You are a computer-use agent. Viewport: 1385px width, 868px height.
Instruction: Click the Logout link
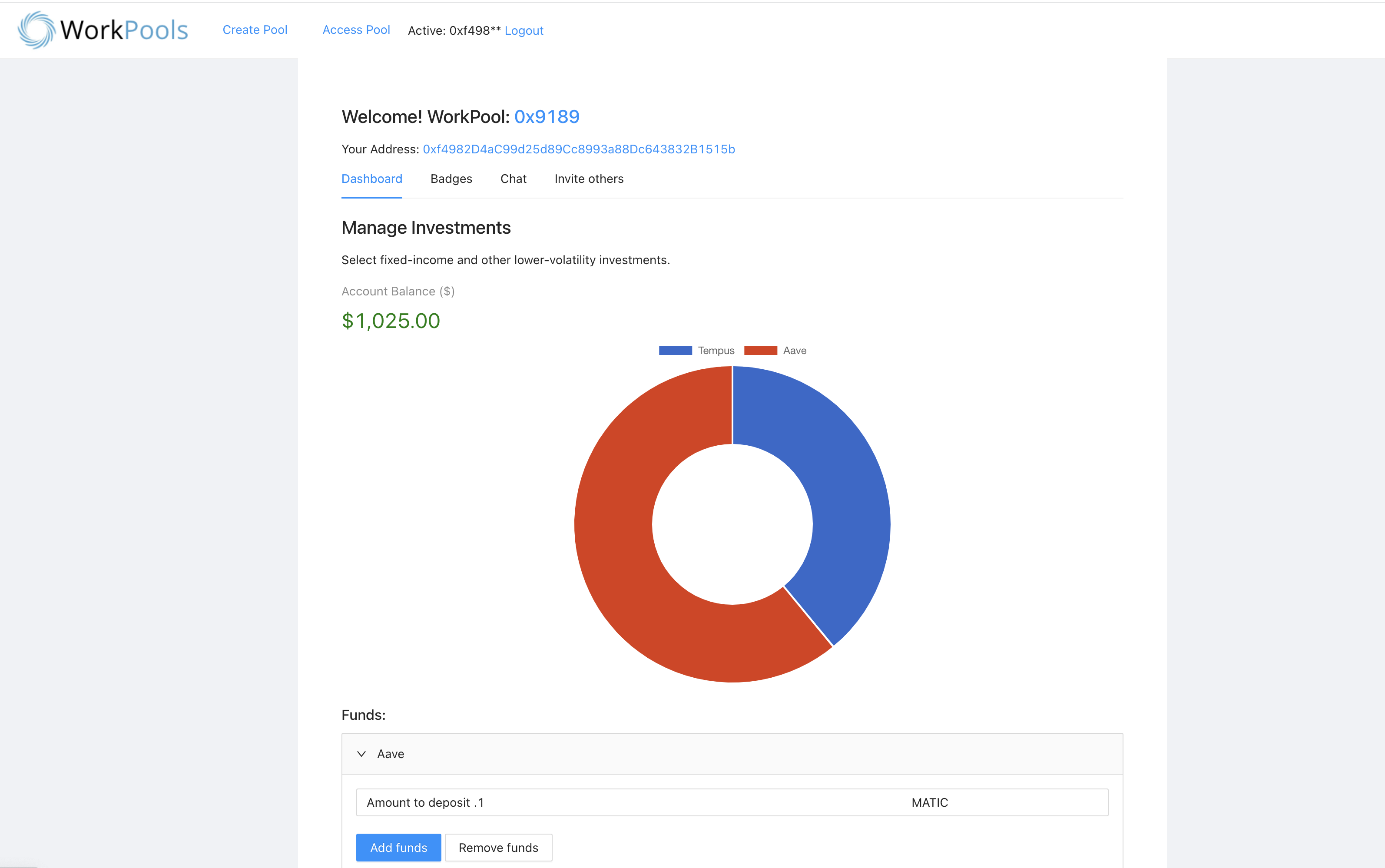(524, 30)
